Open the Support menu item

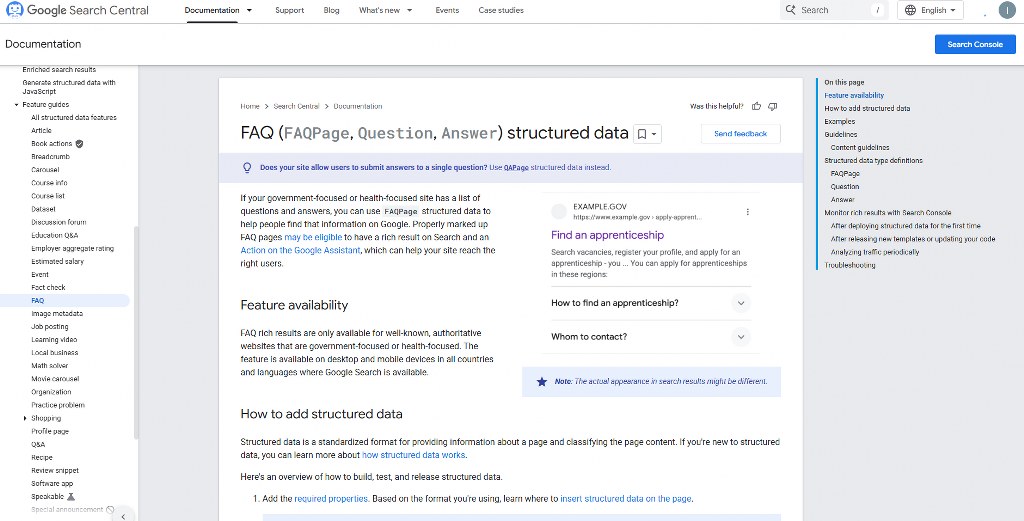pyautogui.click(x=289, y=10)
